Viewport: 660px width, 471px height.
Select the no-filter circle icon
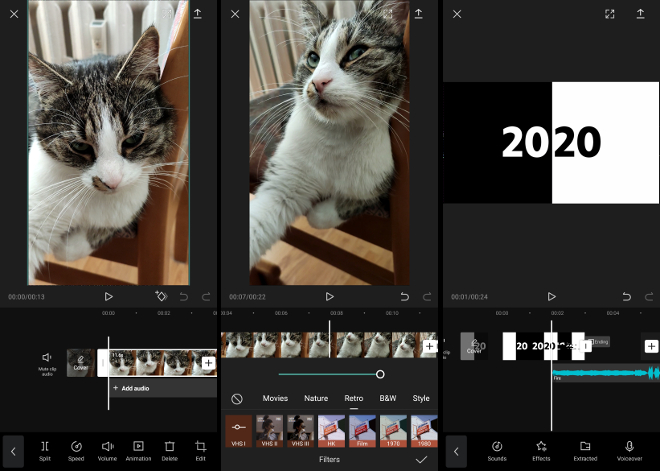pos(237,398)
